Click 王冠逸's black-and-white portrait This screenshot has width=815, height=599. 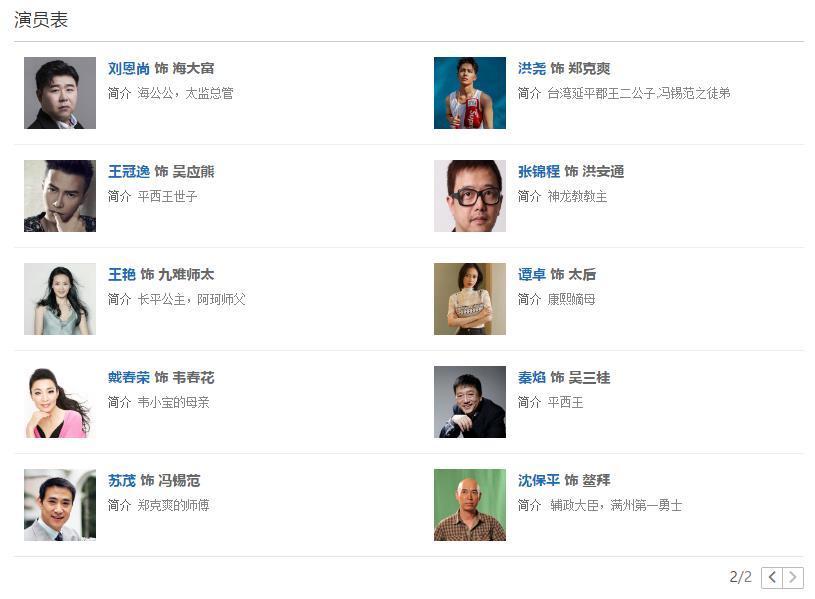60,196
